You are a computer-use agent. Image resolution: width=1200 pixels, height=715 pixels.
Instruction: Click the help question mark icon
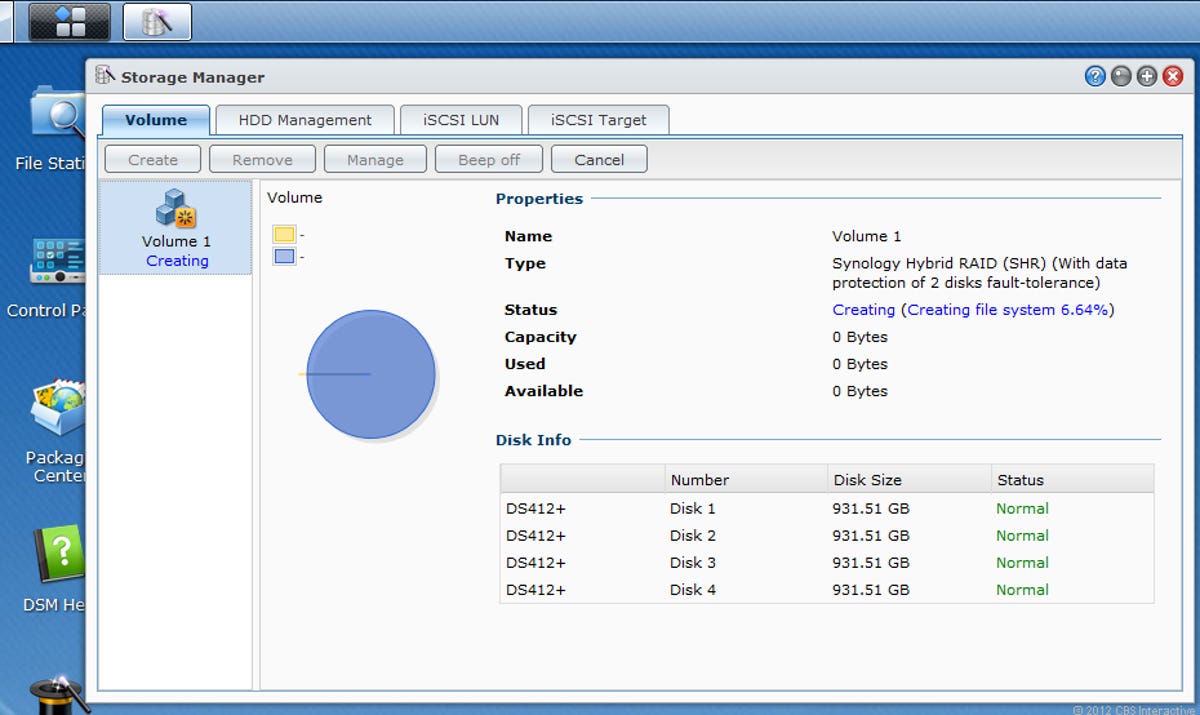click(1095, 76)
